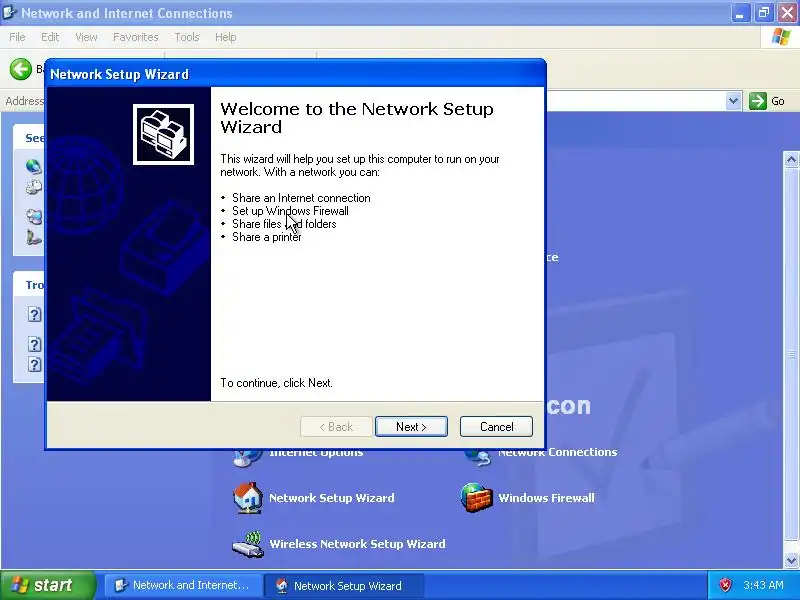
Task: Click the "To continue, click Next." text
Action: (276, 383)
